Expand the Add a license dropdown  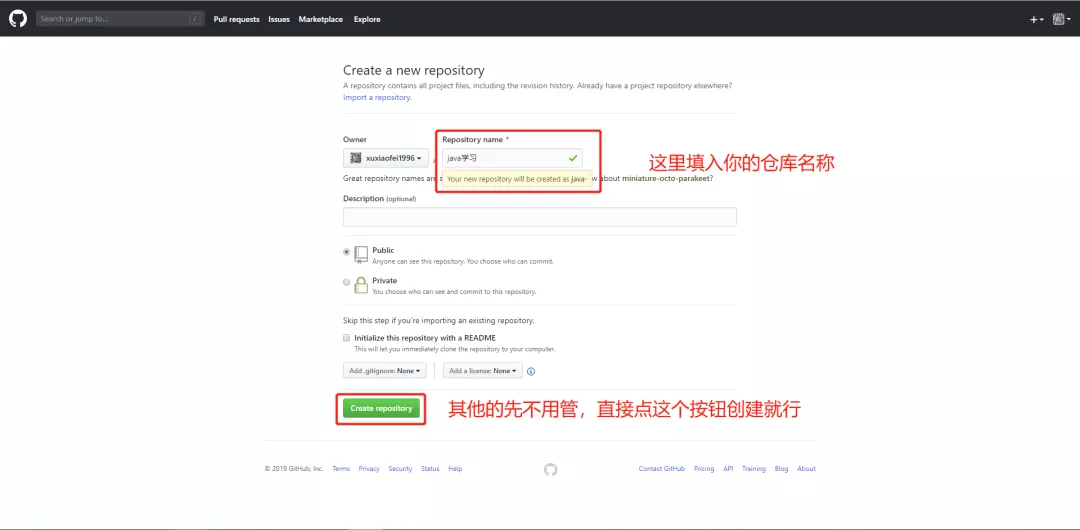(x=483, y=371)
